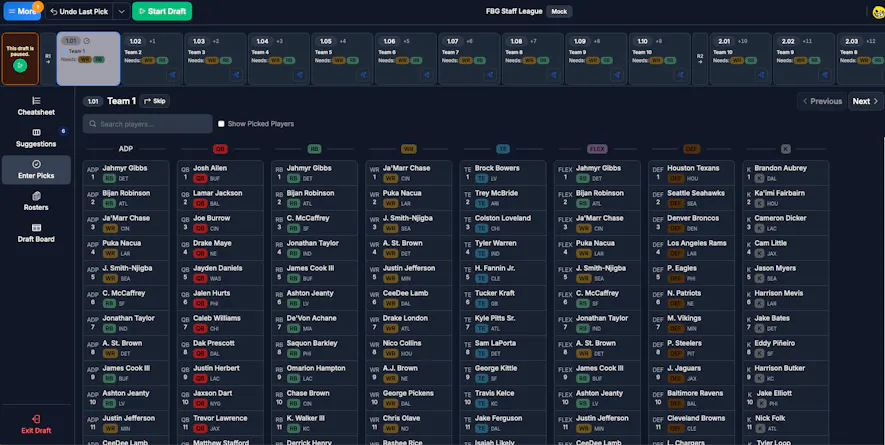Image resolution: width=885 pixels, height=445 pixels.
Task: Pick Drake London in WR column
Action: [409, 323]
